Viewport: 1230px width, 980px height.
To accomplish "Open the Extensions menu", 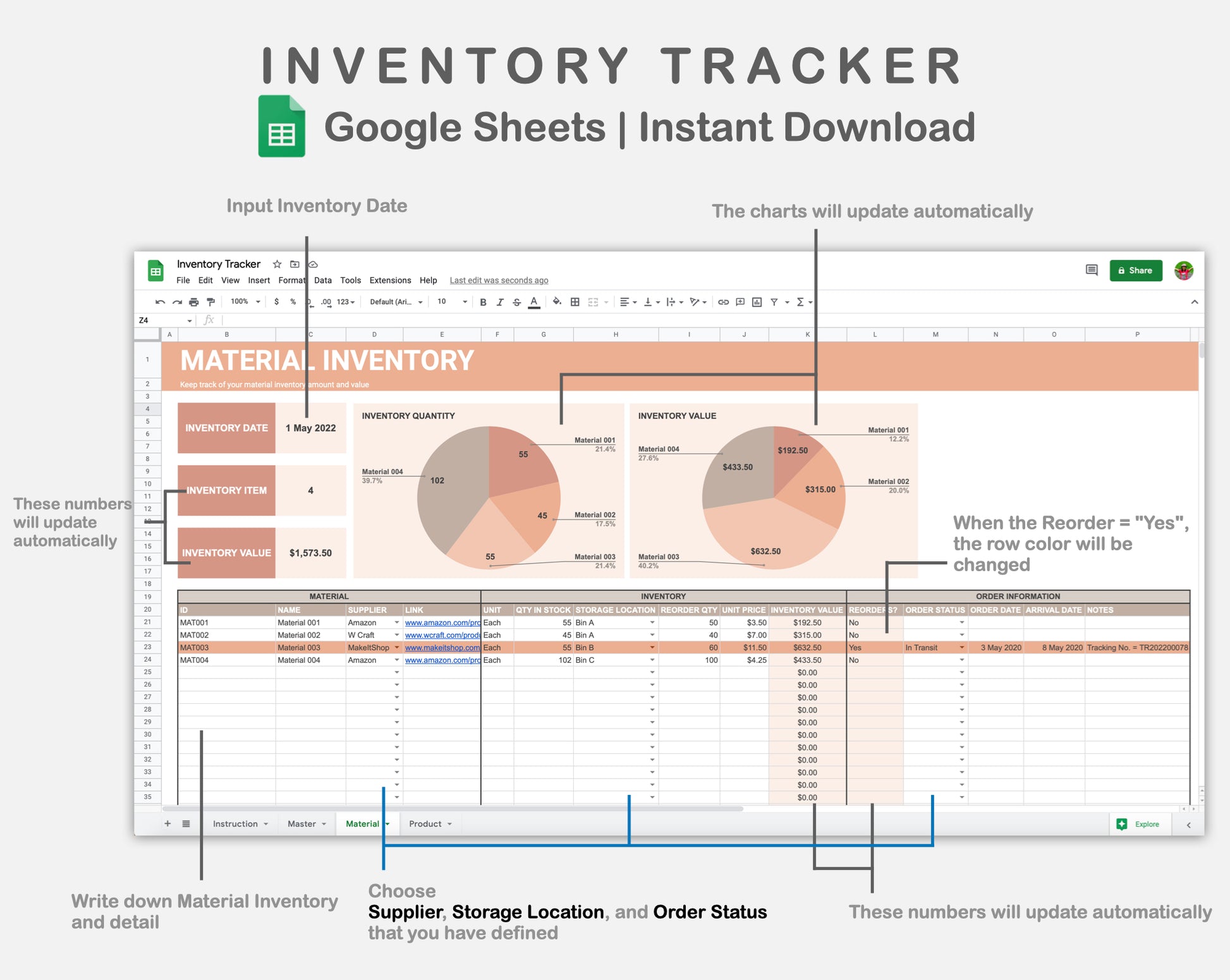I will 390,281.
